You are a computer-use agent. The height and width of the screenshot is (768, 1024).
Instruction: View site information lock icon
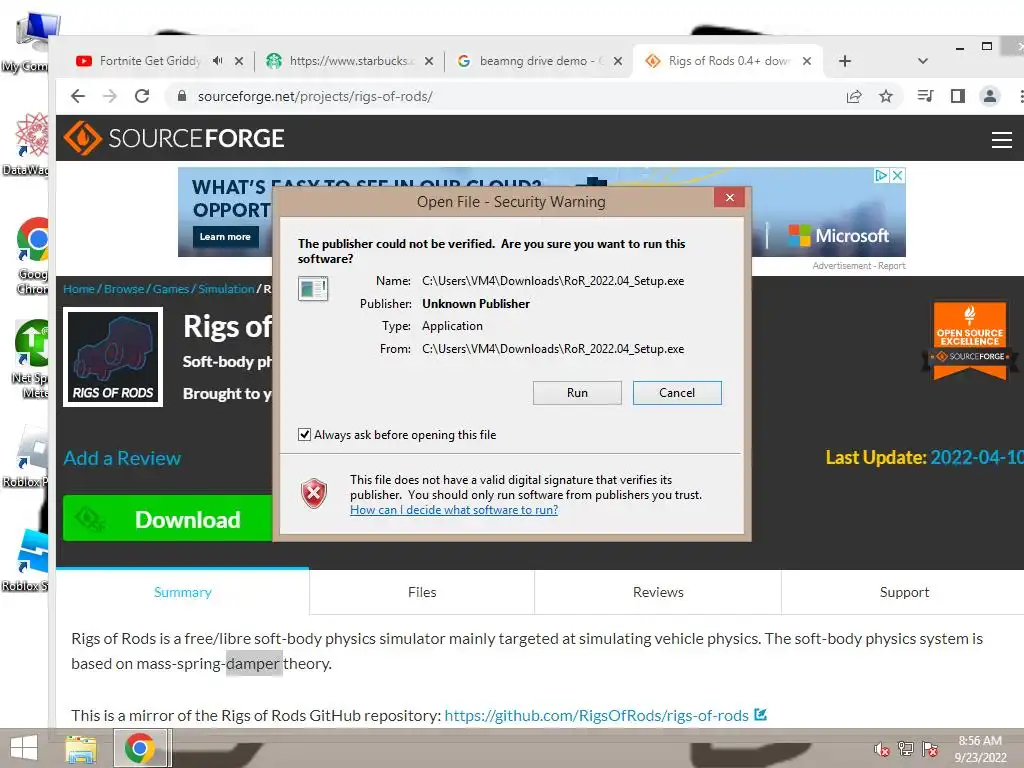tap(182, 96)
